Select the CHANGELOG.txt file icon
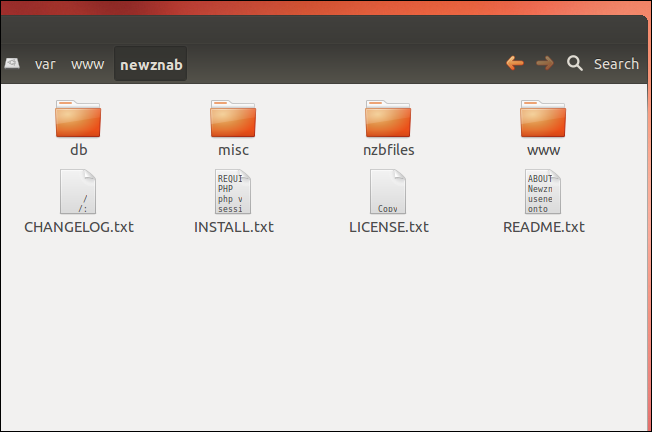This screenshot has width=652, height=432. [x=78, y=191]
